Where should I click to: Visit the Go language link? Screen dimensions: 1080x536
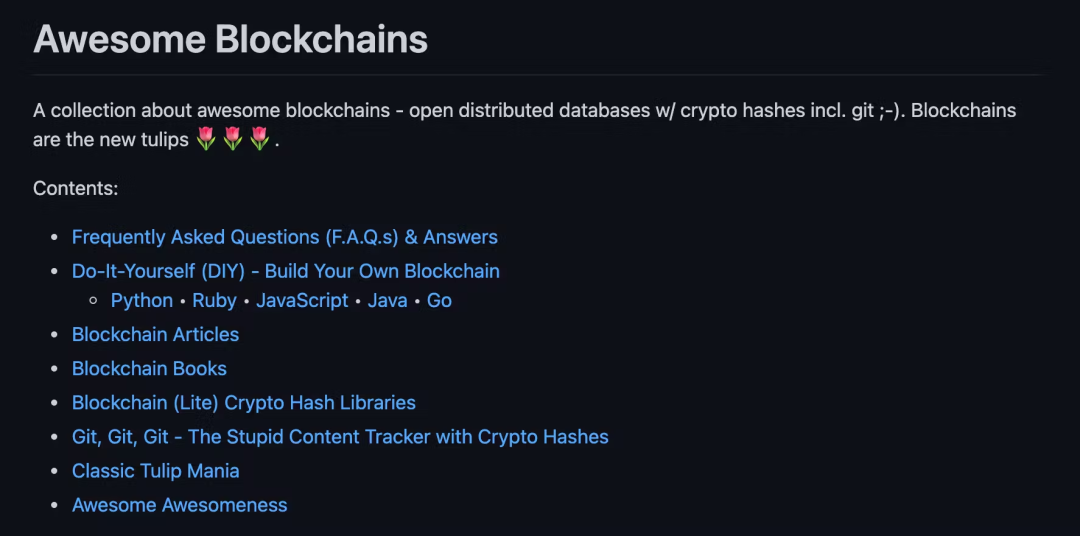pyautogui.click(x=439, y=300)
